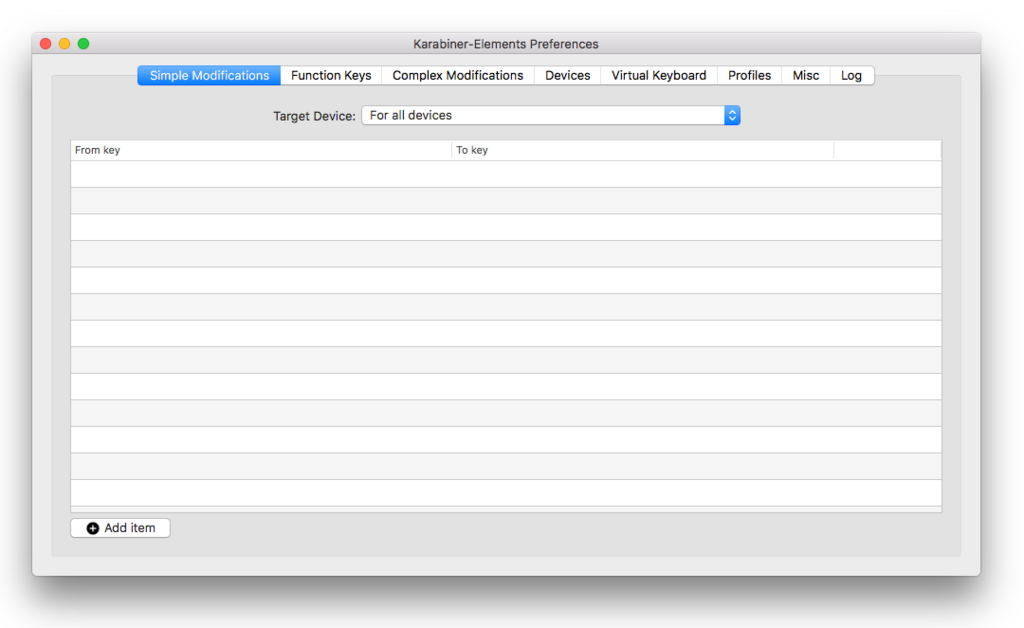Maximize the window with the green button
This screenshot has width=1024, height=628.
84,44
